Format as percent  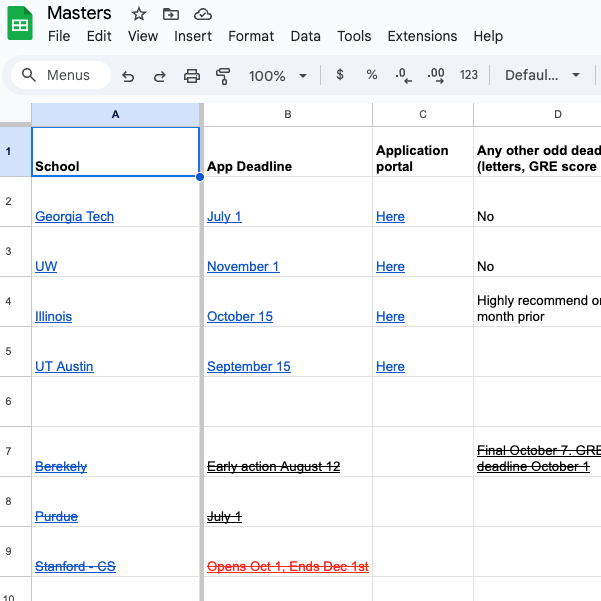[x=371, y=75]
